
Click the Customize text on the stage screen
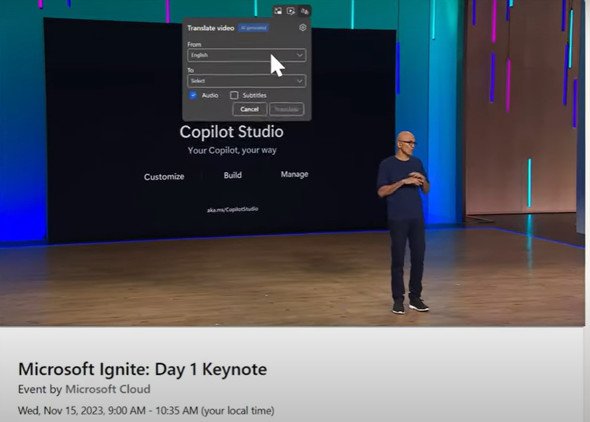[164, 176]
